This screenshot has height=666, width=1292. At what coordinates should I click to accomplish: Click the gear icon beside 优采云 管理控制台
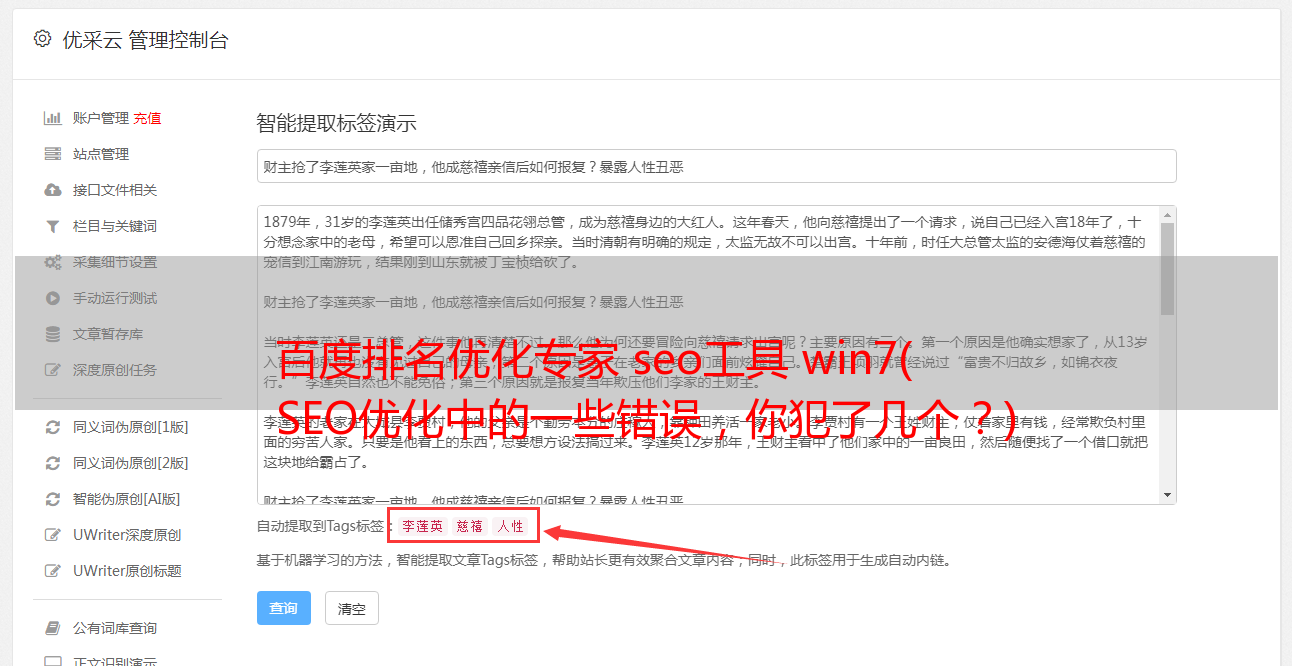click(x=42, y=39)
